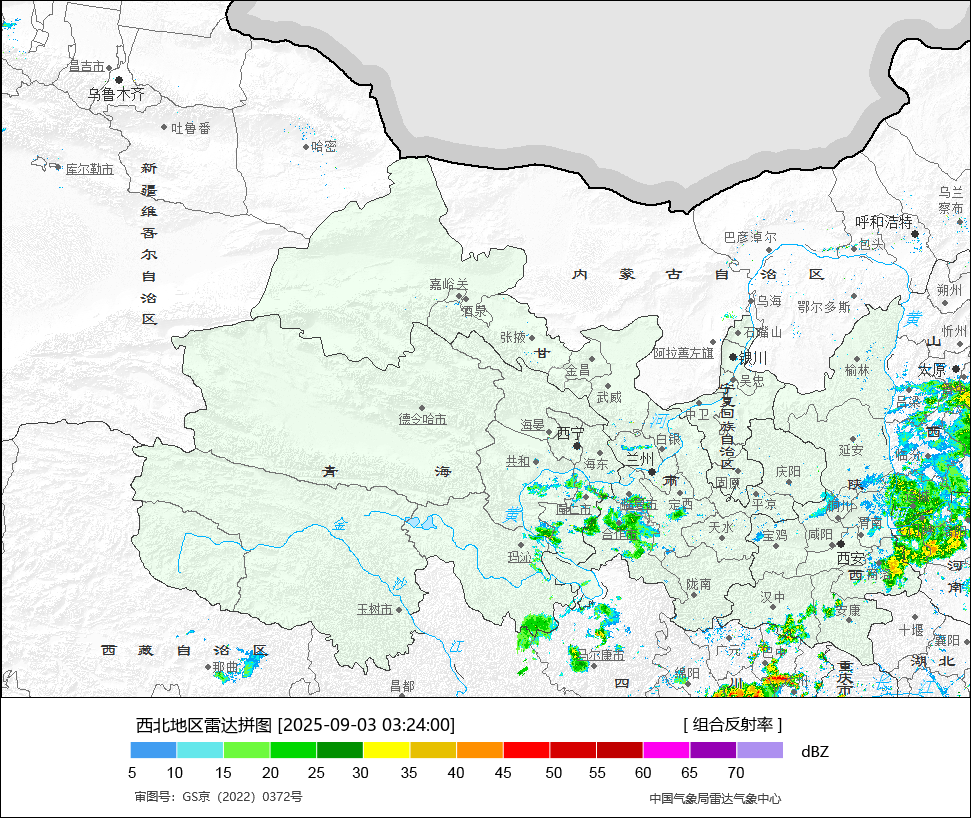Pick the dark yellow 35-40 dBZ swatch
Screen dimensions: 971x818
[433, 750]
